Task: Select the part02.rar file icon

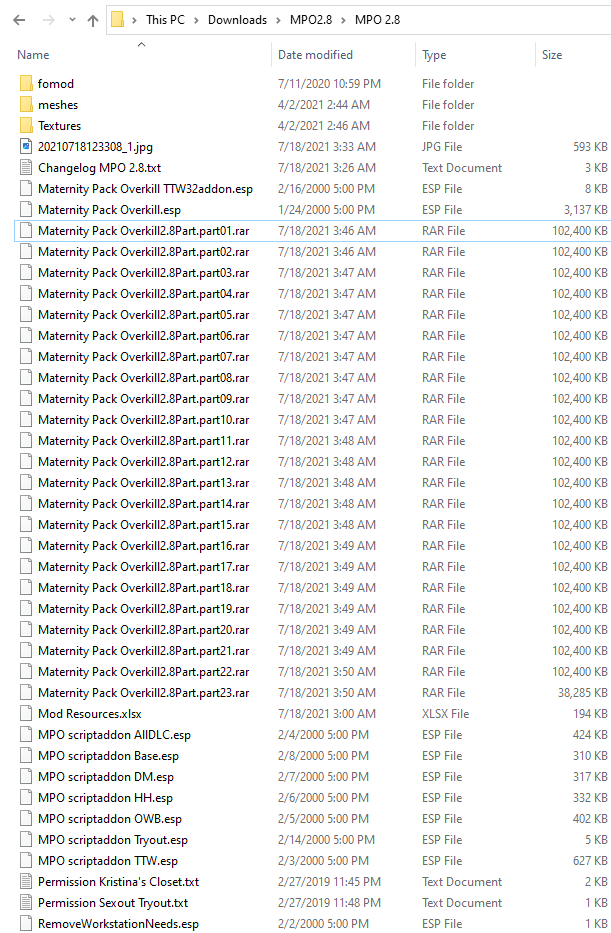Action: [x=26, y=252]
